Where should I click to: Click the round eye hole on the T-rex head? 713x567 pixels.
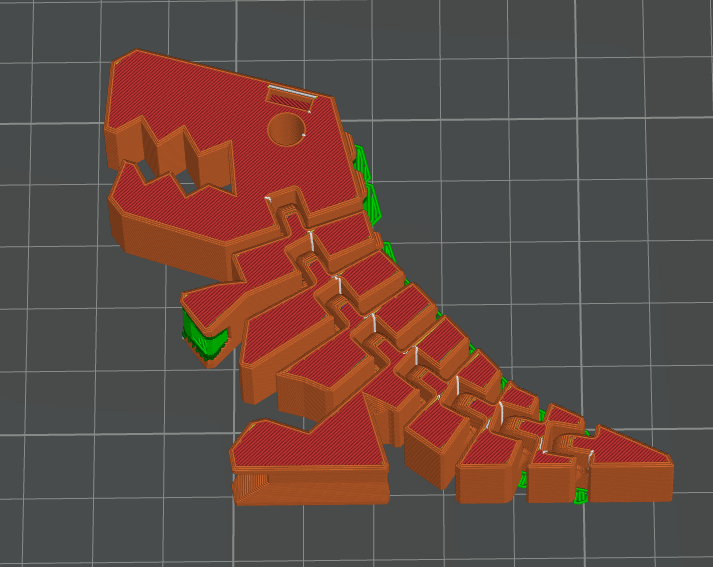pyautogui.click(x=286, y=129)
